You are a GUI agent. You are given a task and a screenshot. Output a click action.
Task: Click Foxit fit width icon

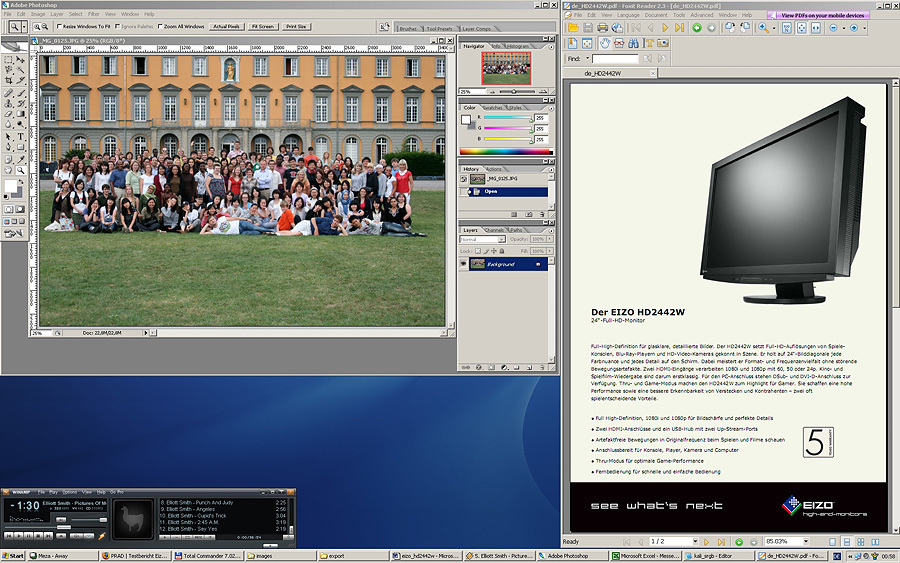click(816, 28)
